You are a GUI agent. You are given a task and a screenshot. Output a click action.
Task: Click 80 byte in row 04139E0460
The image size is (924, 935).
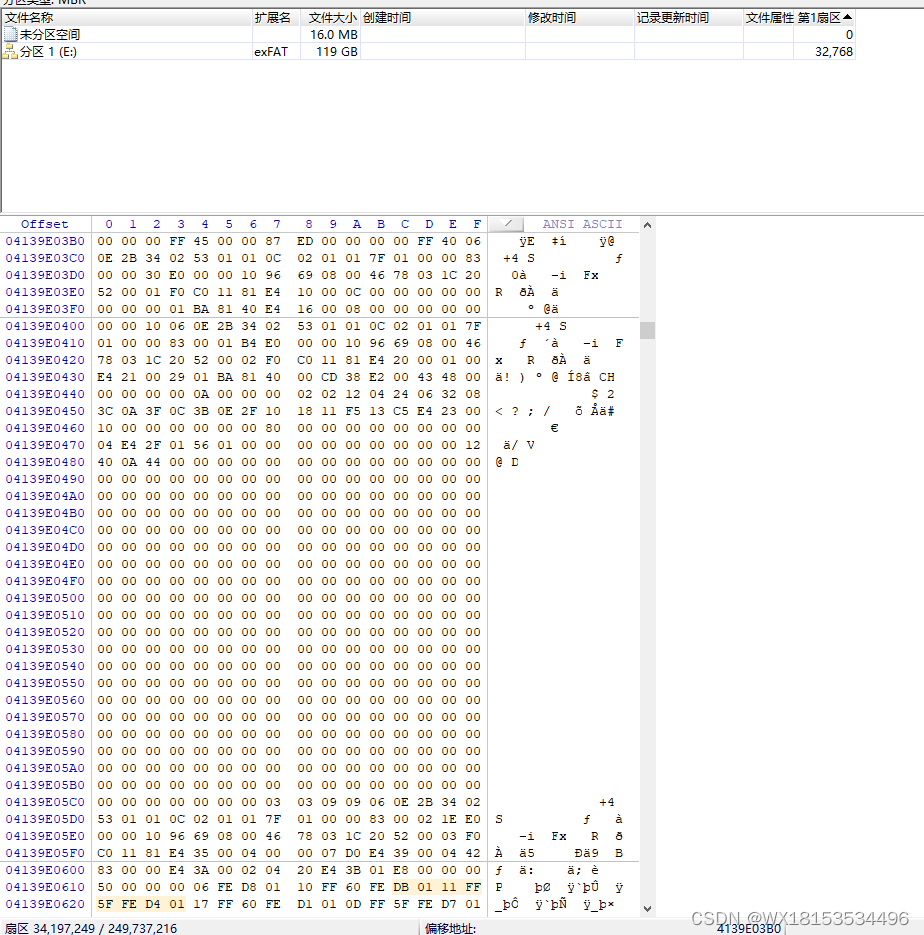point(273,428)
